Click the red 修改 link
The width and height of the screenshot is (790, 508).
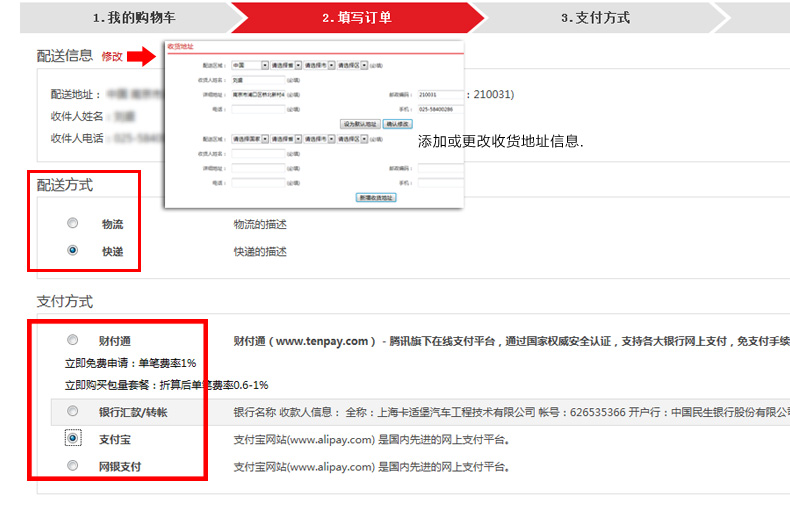click(x=112, y=56)
